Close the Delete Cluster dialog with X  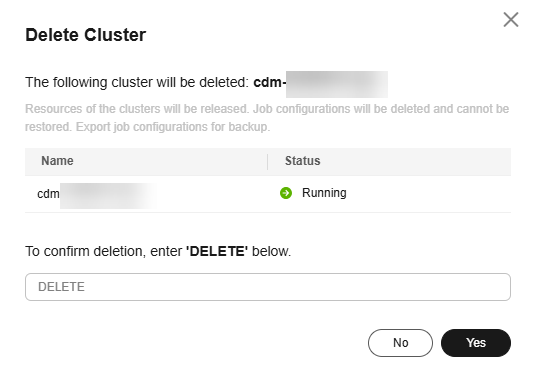coord(511,20)
